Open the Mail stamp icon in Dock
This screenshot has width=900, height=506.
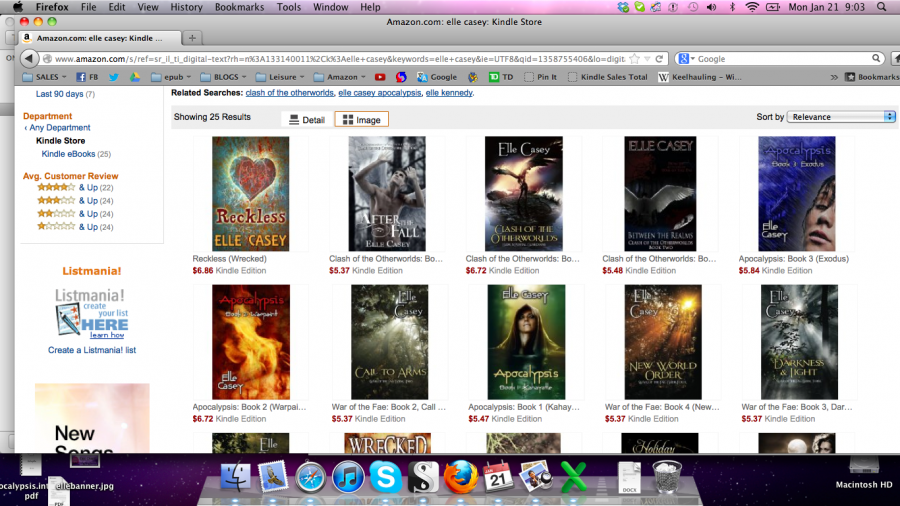coord(273,476)
